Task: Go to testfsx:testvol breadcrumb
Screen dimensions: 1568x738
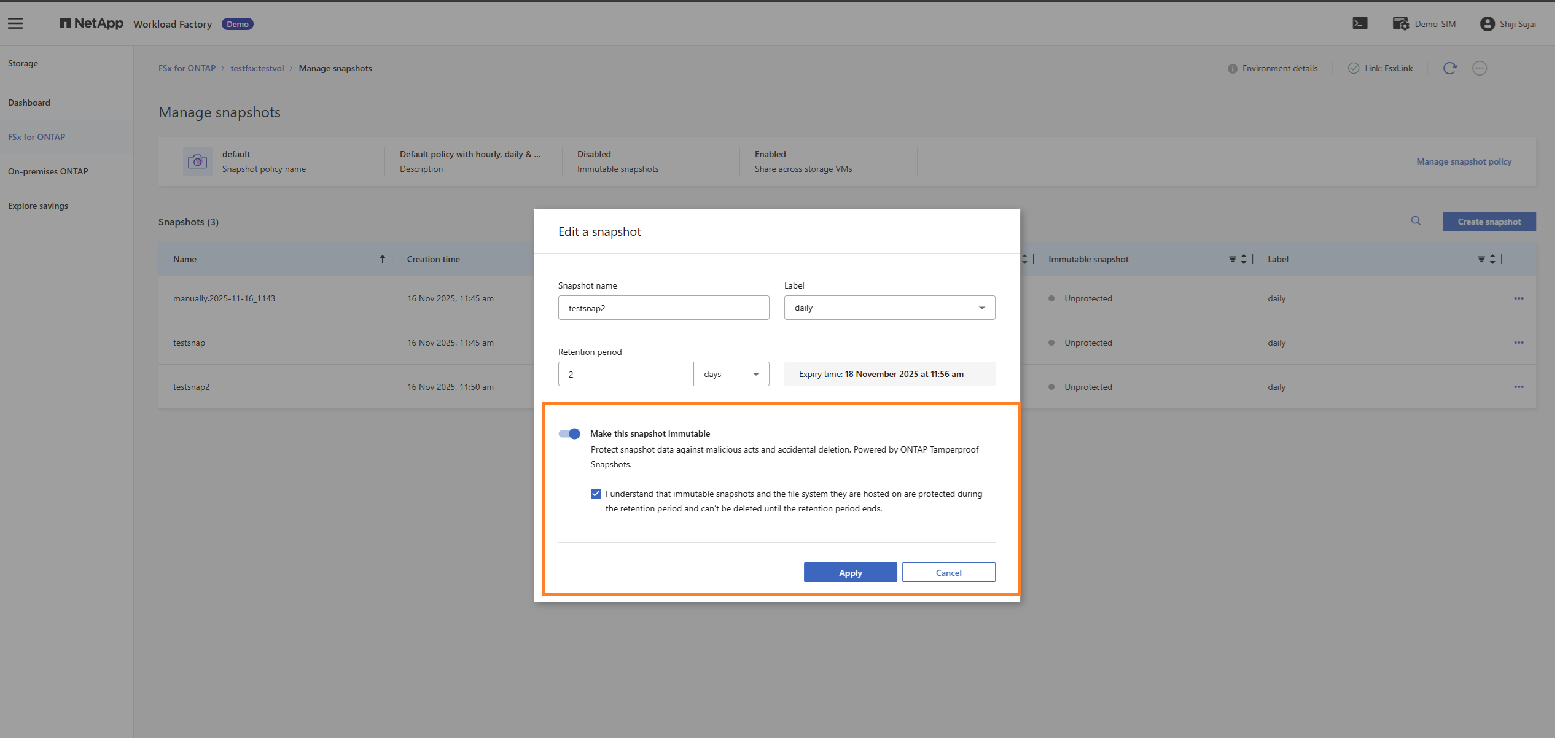Action: [x=257, y=68]
